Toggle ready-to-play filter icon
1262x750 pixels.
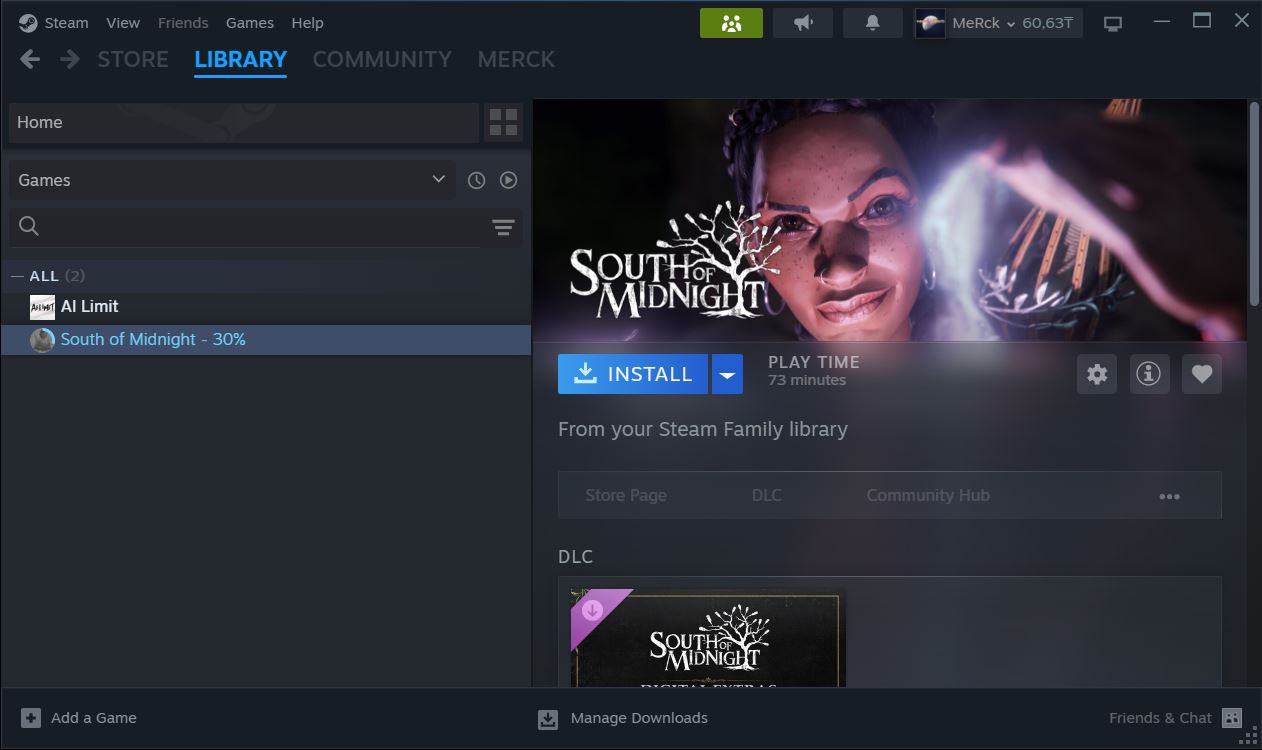click(509, 180)
